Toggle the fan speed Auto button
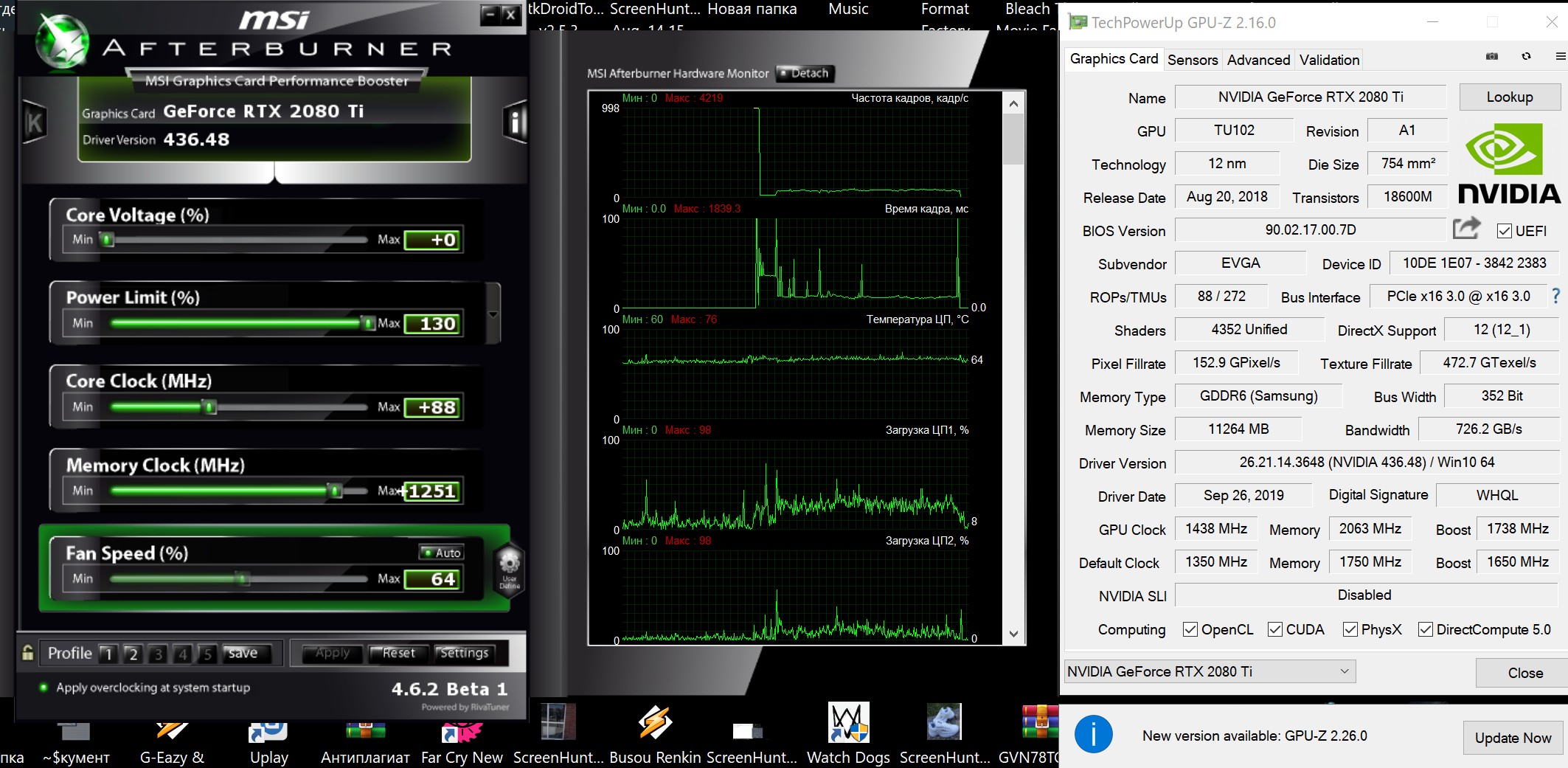 click(441, 553)
